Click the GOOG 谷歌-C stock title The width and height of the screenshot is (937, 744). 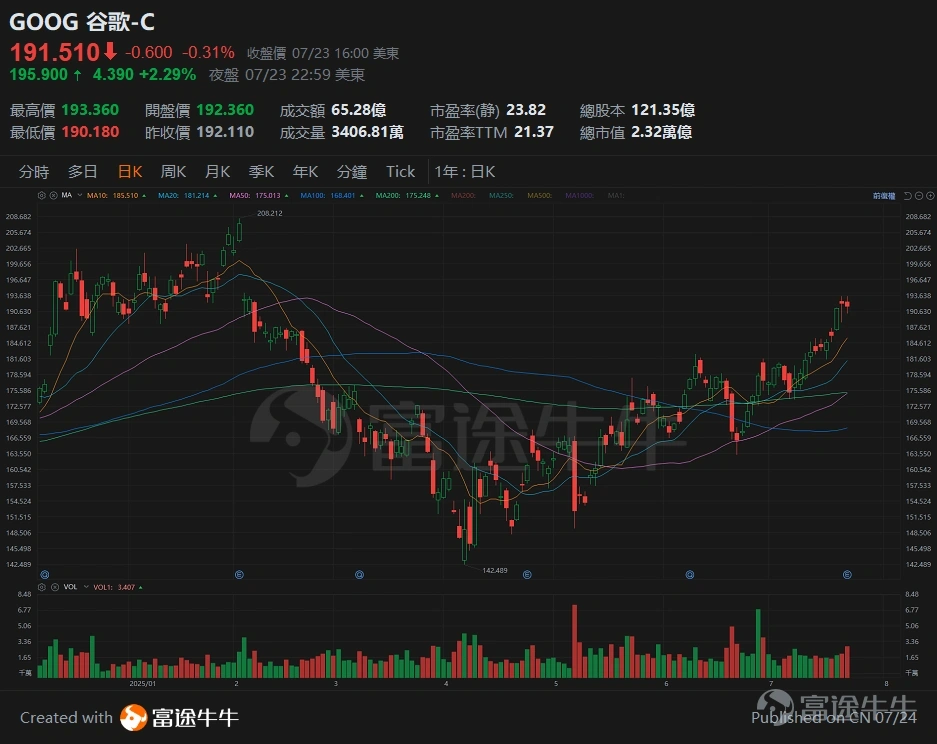click(82, 22)
